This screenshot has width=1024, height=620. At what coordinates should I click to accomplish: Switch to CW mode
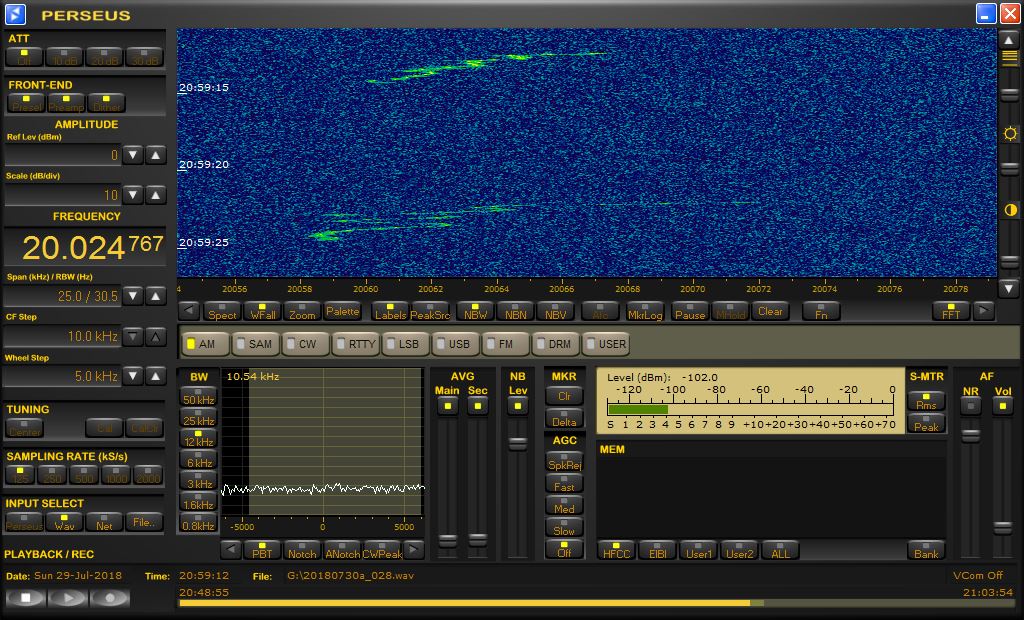click(x=306, y=344)
